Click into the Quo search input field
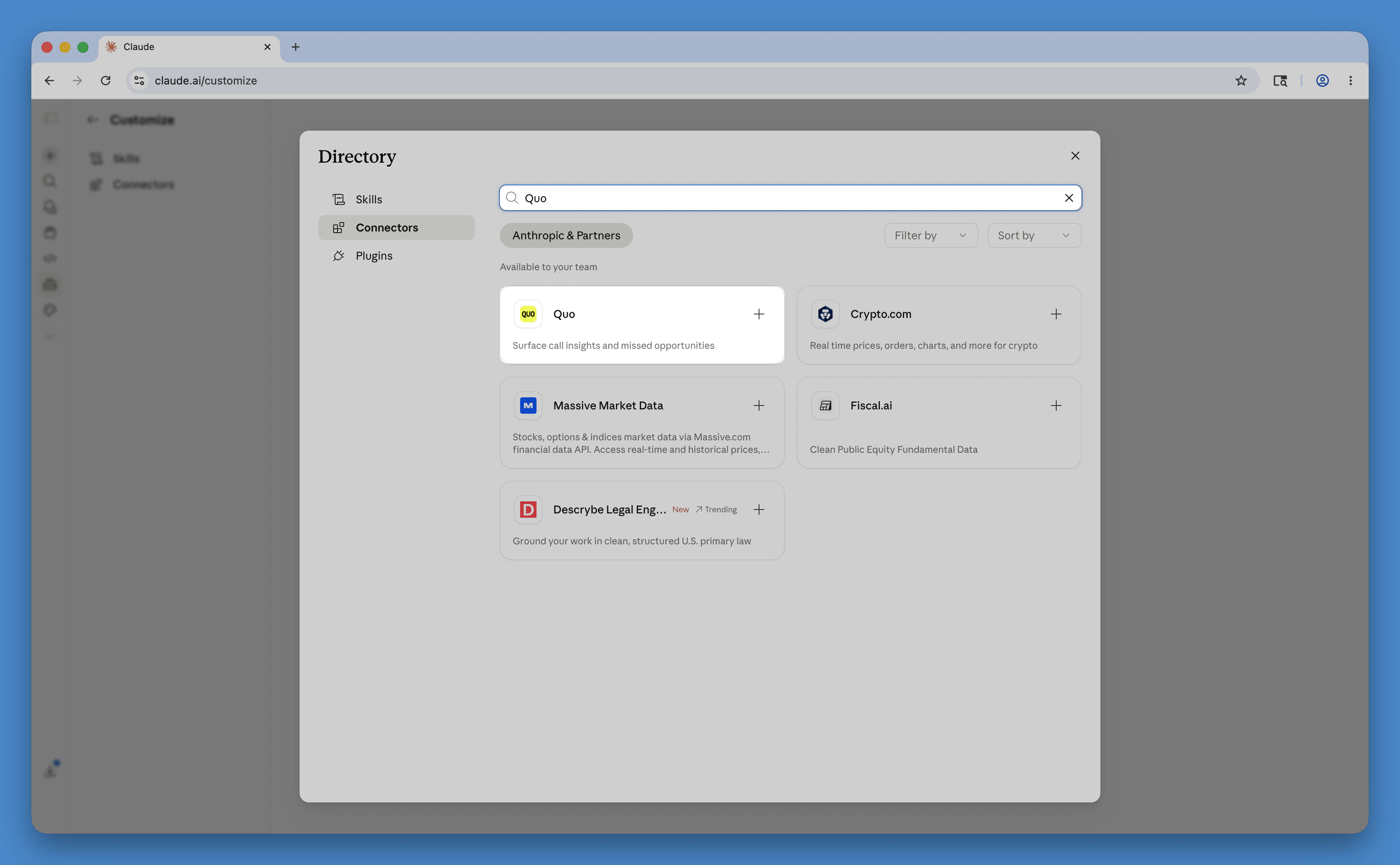1400x865 pixels. click(790, 198)
